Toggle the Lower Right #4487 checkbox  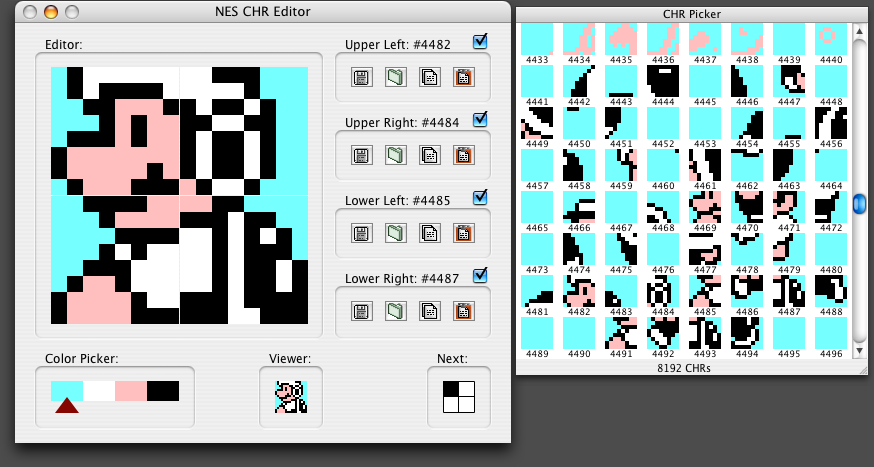coord(480,275)
